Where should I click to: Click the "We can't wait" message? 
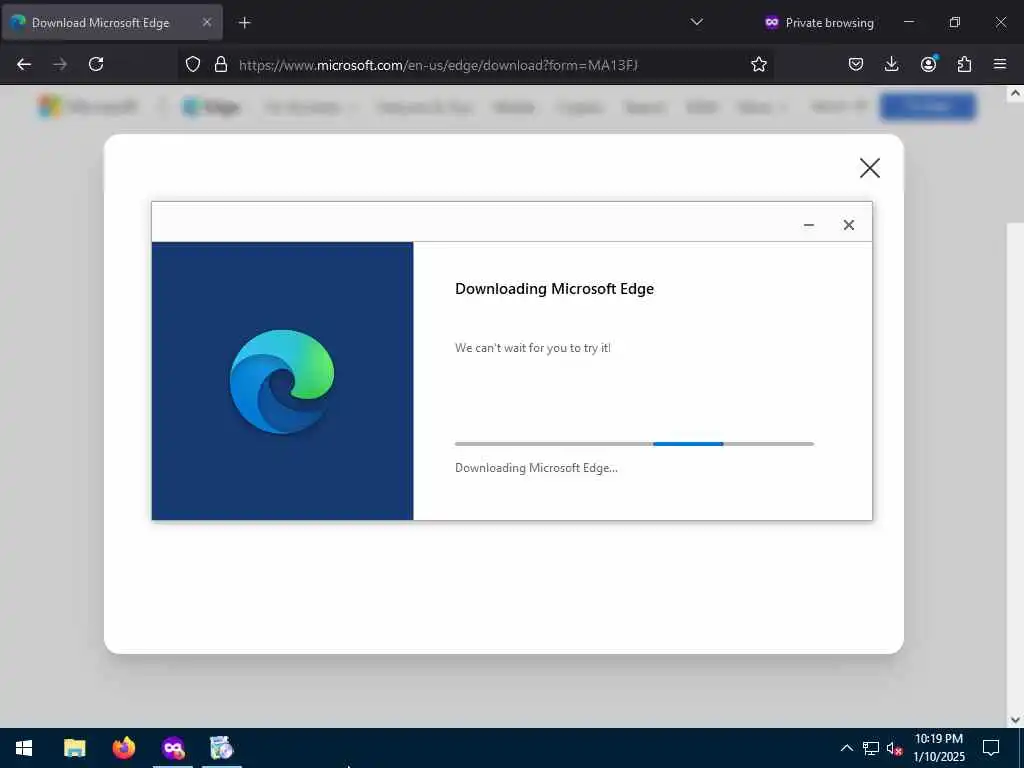coord(533,348)
